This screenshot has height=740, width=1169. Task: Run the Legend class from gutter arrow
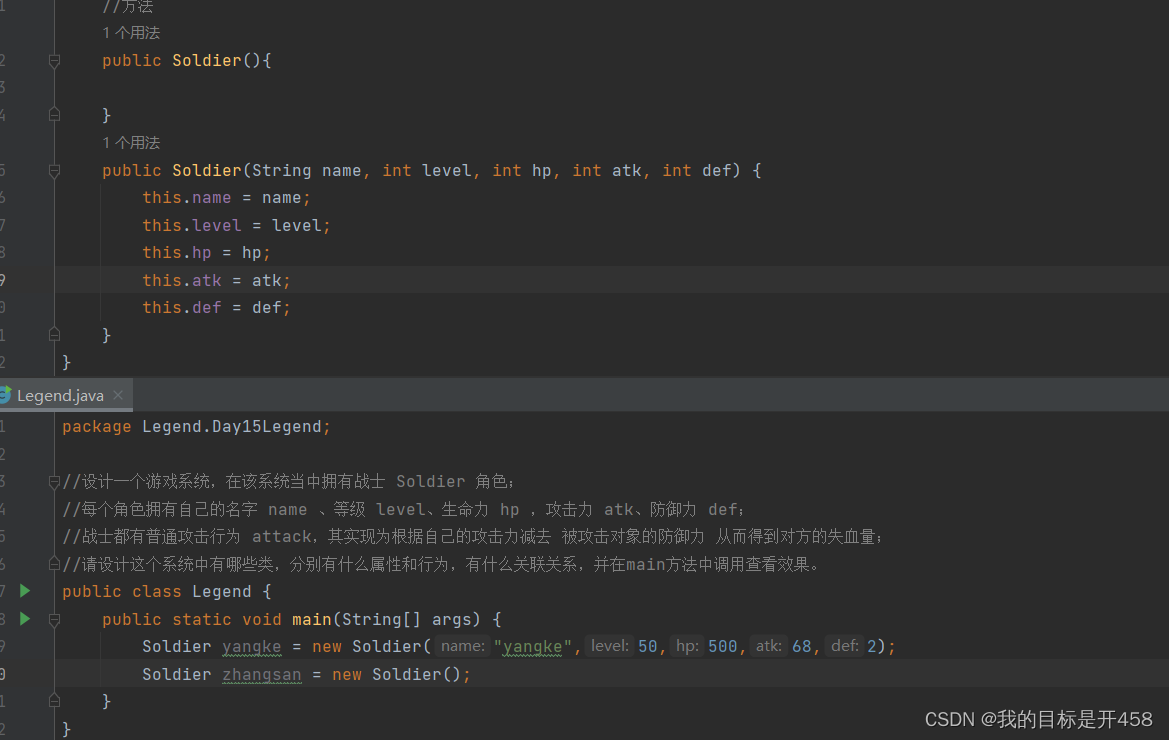pyautogui.click(x=25, y=591)
